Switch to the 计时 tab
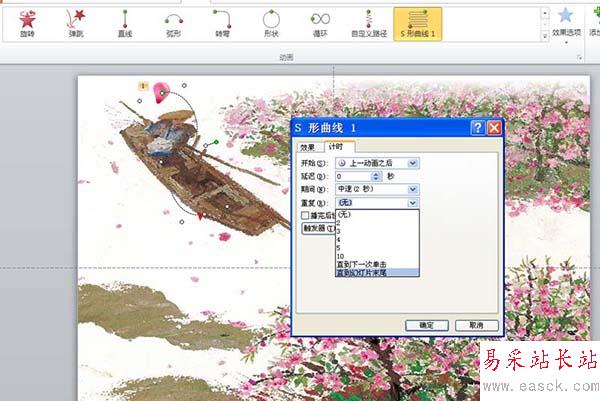This screenshot has width=600, height=401. coord(338,147)
